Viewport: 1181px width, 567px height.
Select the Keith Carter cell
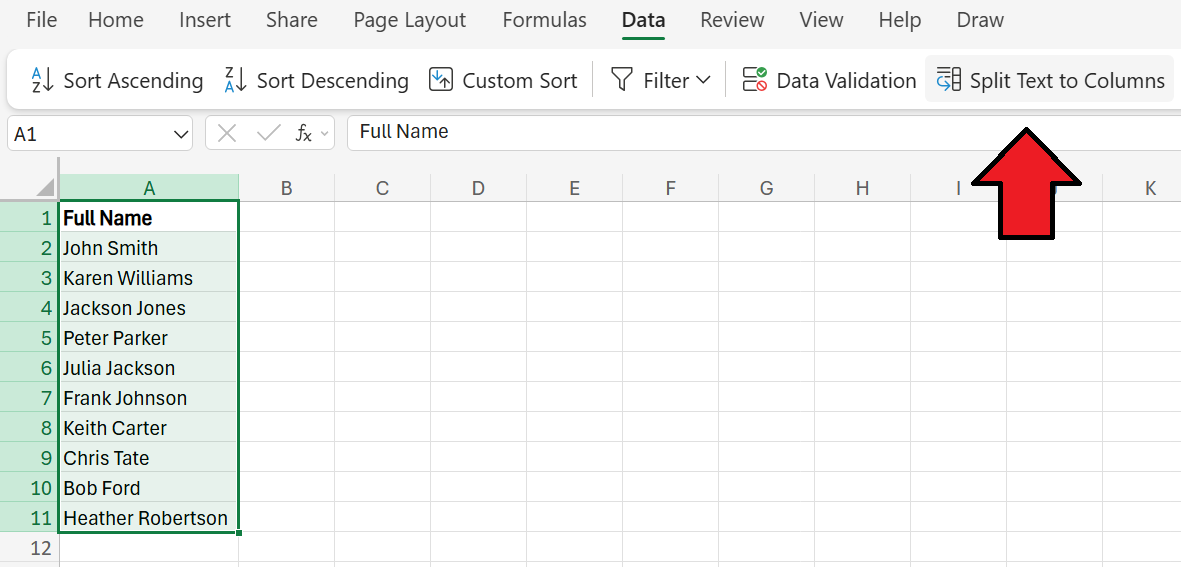(149, 428)
